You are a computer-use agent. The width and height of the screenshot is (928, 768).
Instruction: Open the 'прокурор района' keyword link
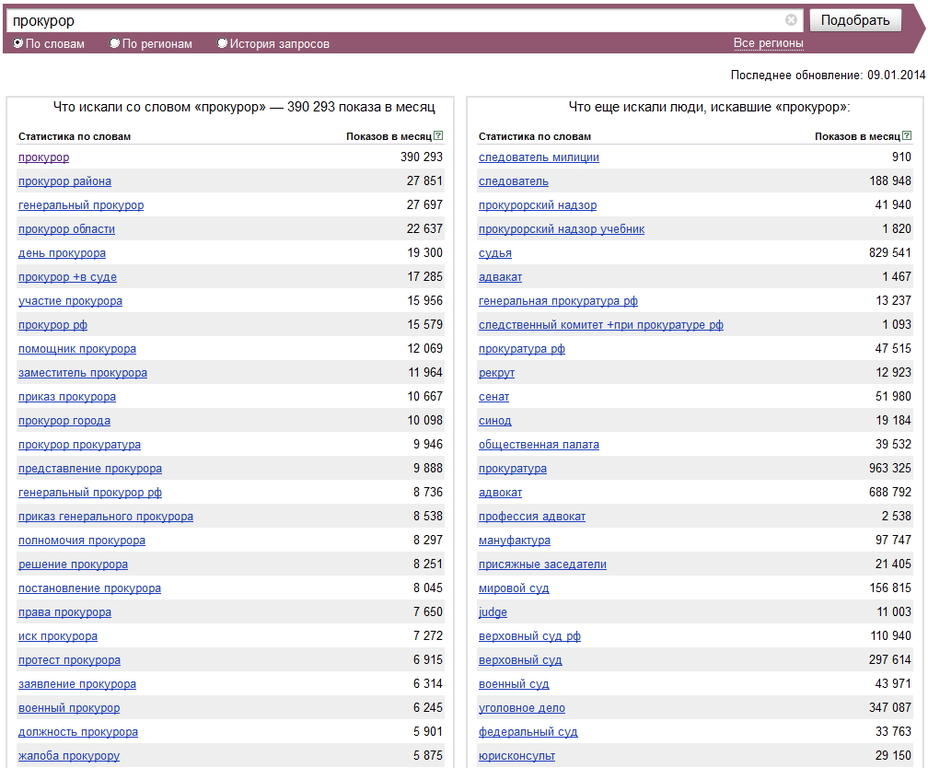click(65, 181)
